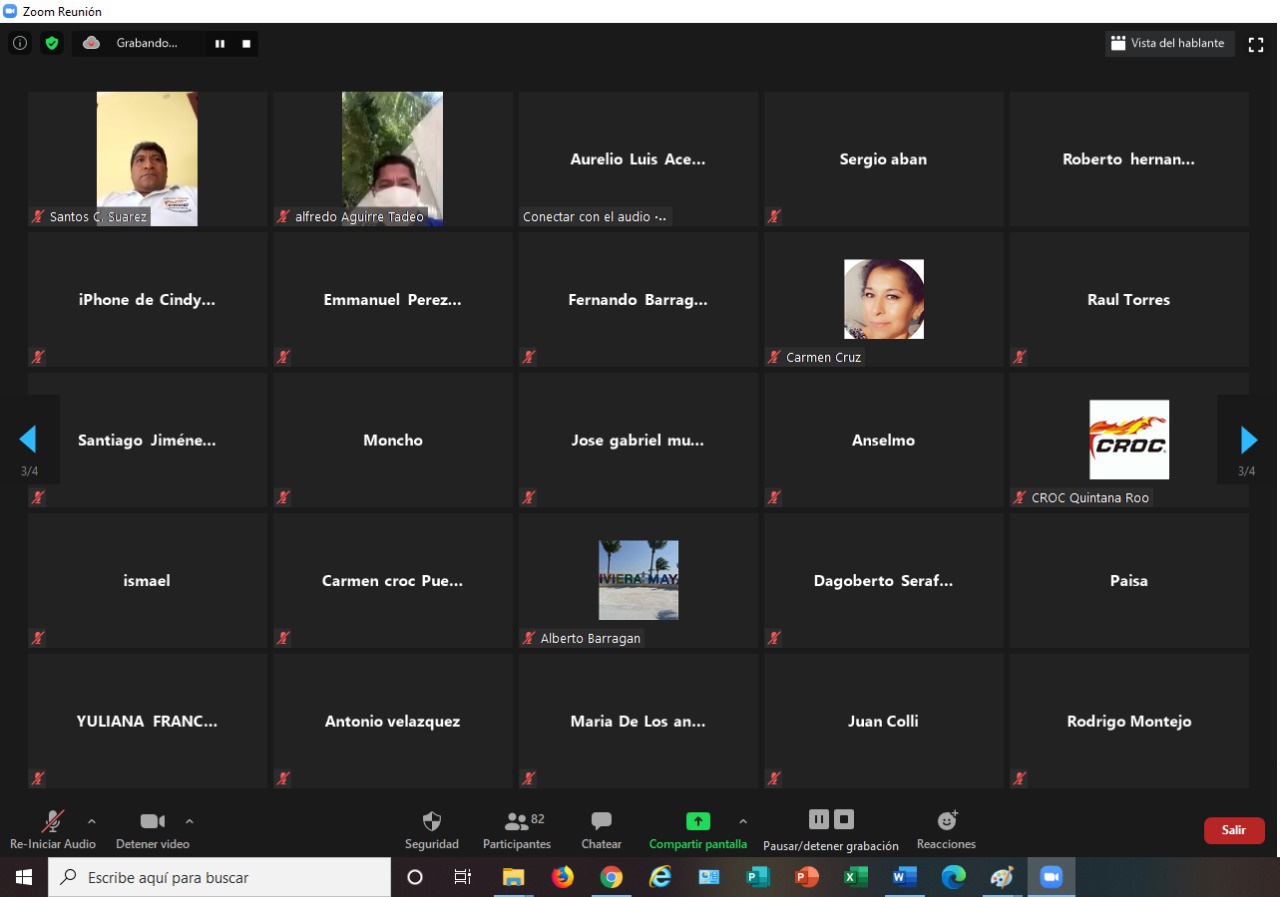
Task: Click the green encryption shield icon
Action: click(x=51, y=43)
